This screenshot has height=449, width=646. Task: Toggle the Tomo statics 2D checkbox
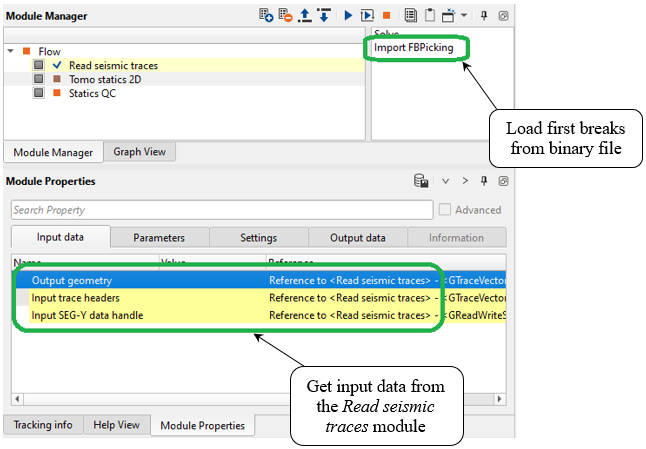[39, 79]
